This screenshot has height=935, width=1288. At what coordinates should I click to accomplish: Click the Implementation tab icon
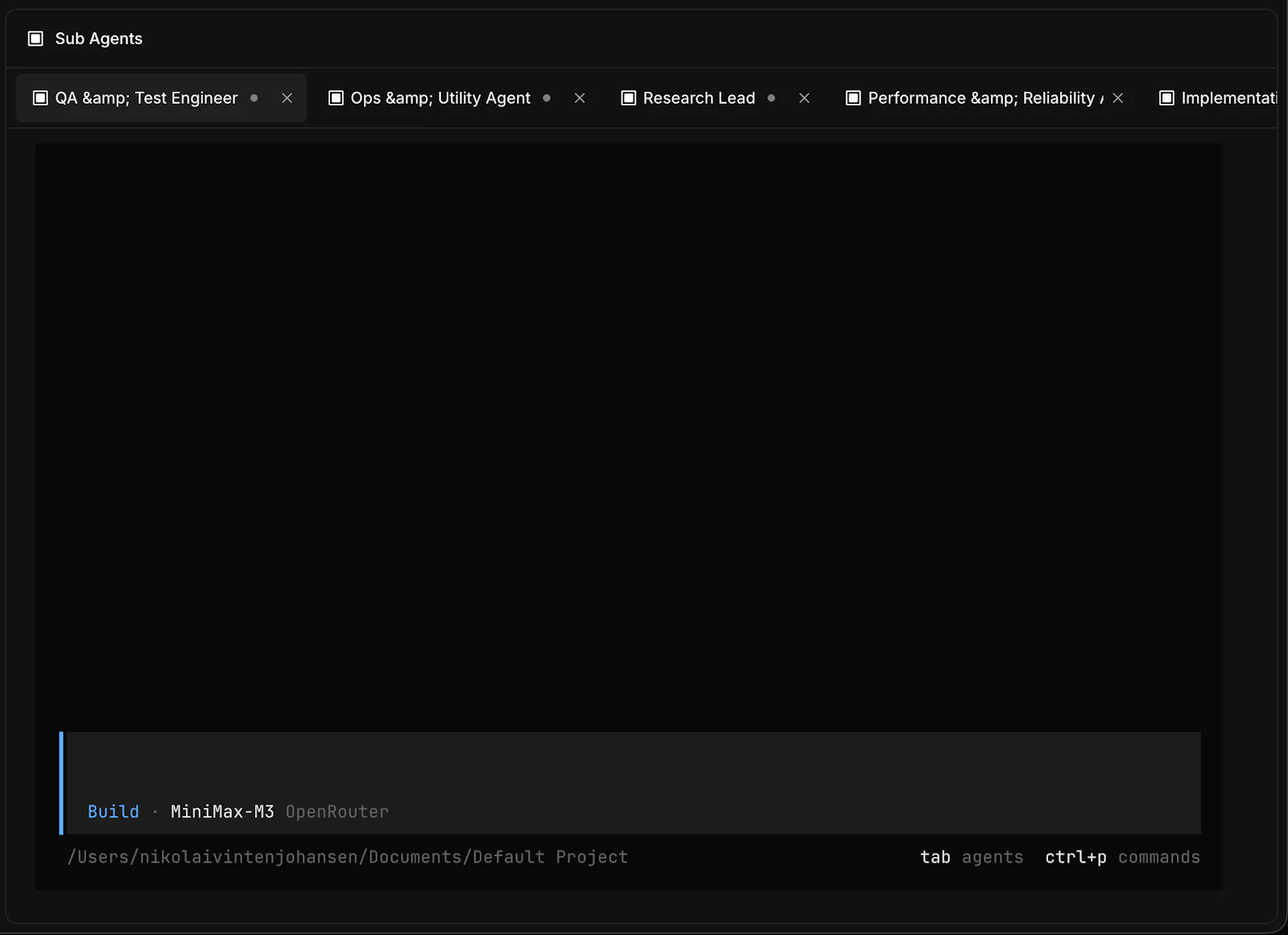1166,98
